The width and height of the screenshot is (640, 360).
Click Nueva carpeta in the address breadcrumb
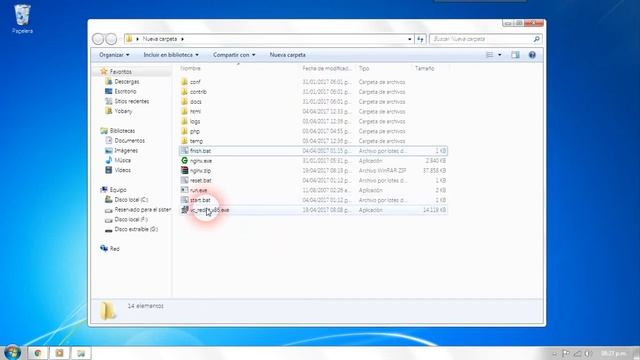pyautogui.click(x=160, y=39)
